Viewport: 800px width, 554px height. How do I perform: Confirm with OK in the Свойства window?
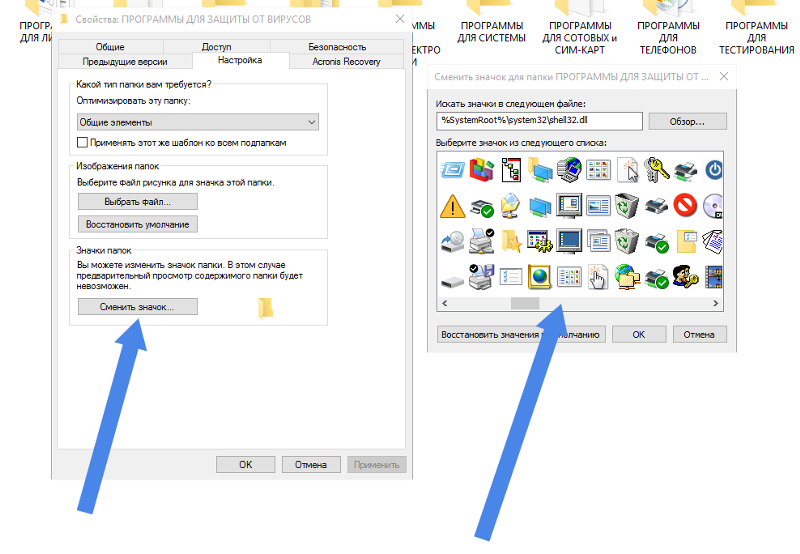point(245,465)
